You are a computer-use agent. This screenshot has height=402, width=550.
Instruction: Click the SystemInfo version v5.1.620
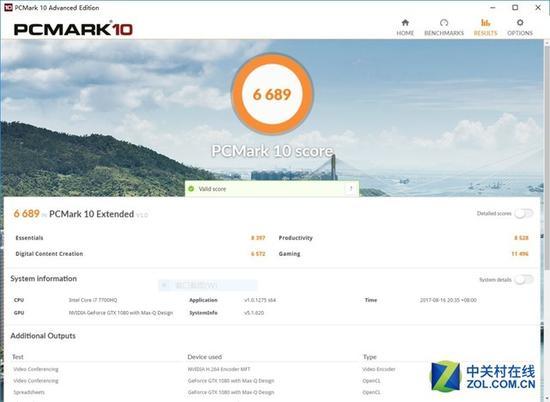point(254,313)
